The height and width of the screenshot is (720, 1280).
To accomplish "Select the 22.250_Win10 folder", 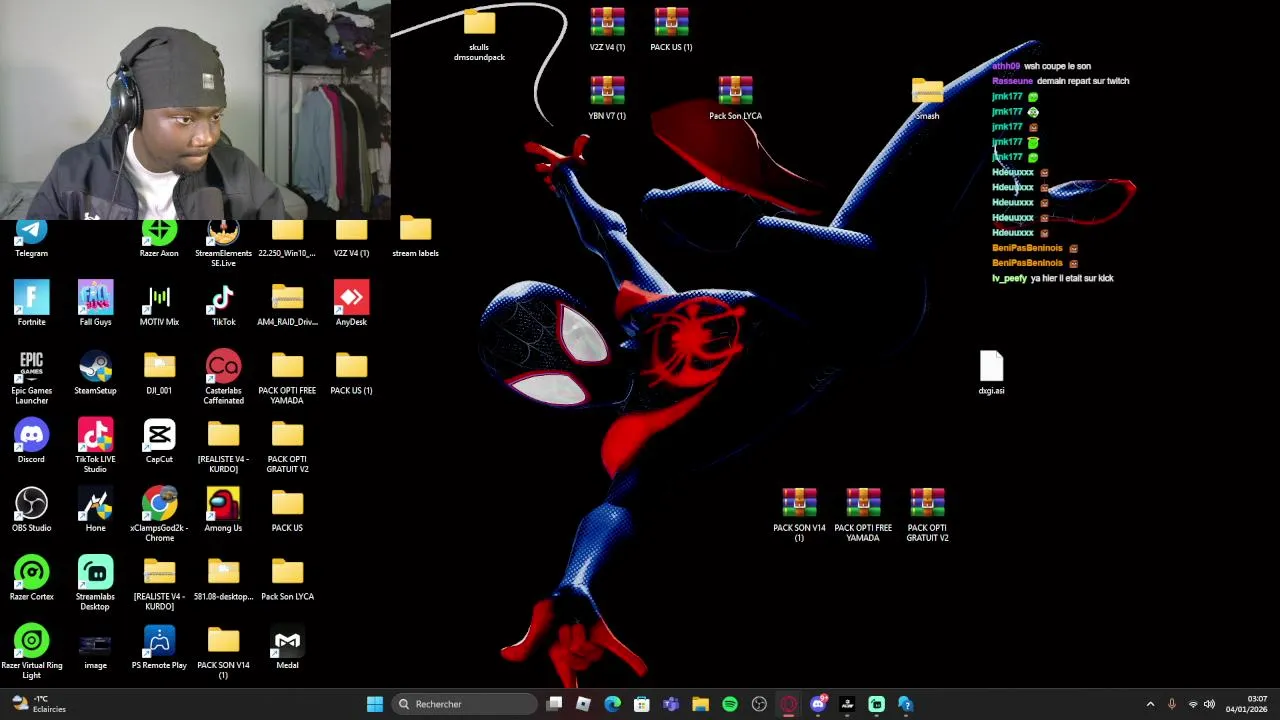I will (x=287, y=240).
